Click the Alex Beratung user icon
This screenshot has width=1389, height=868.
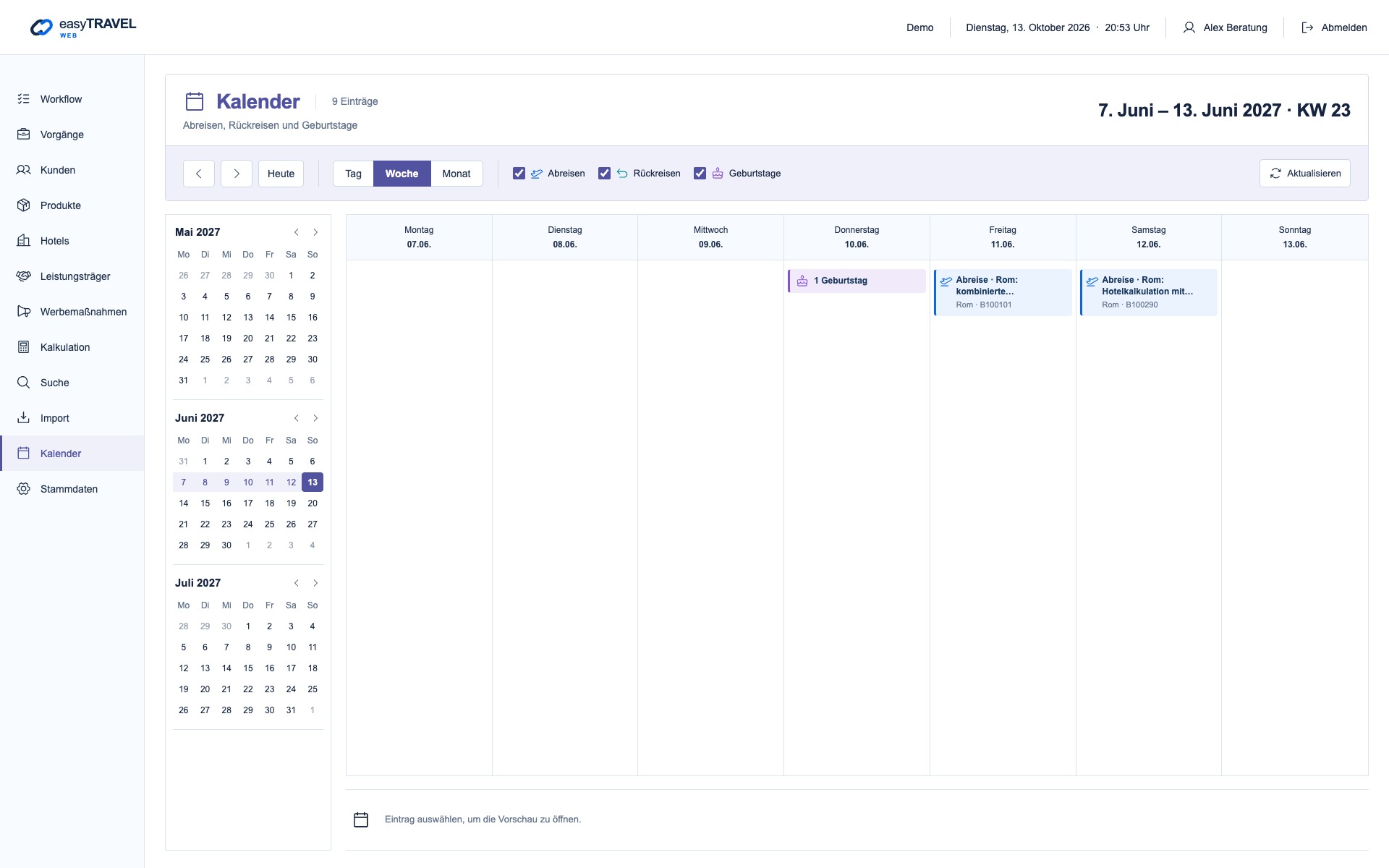1189,27
